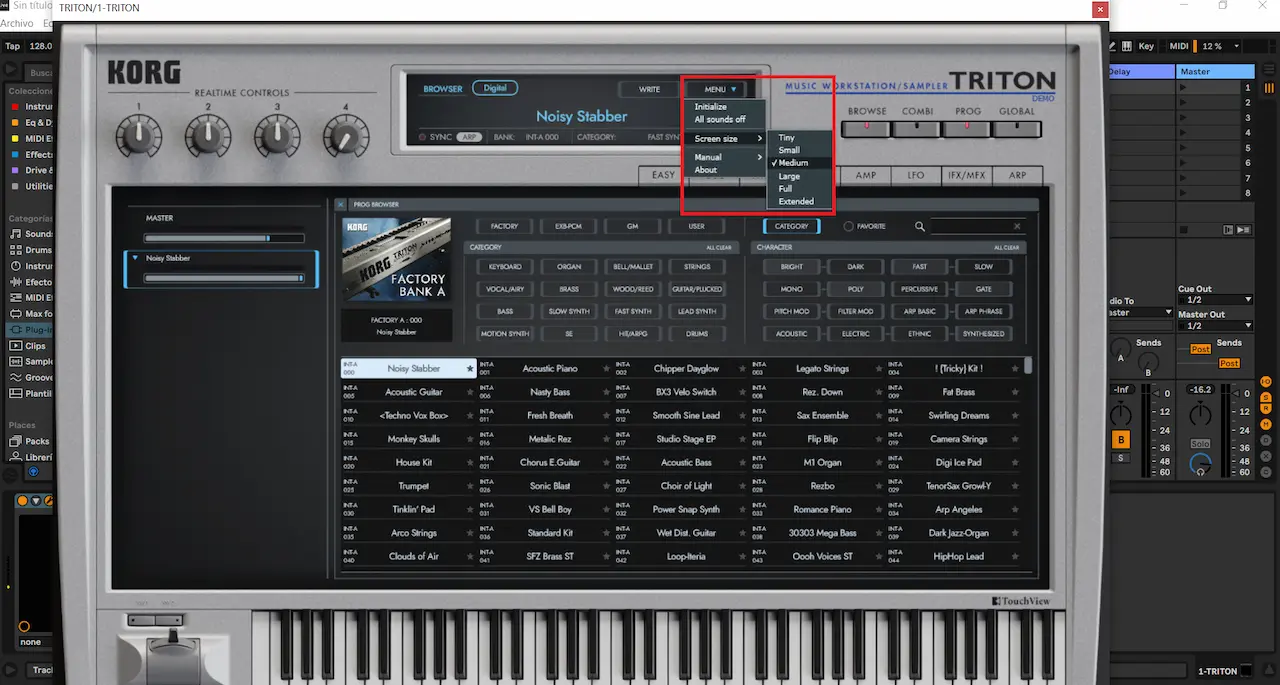Click the FACTORY bank button
The image size is (1280, 685).
(505, 227)
